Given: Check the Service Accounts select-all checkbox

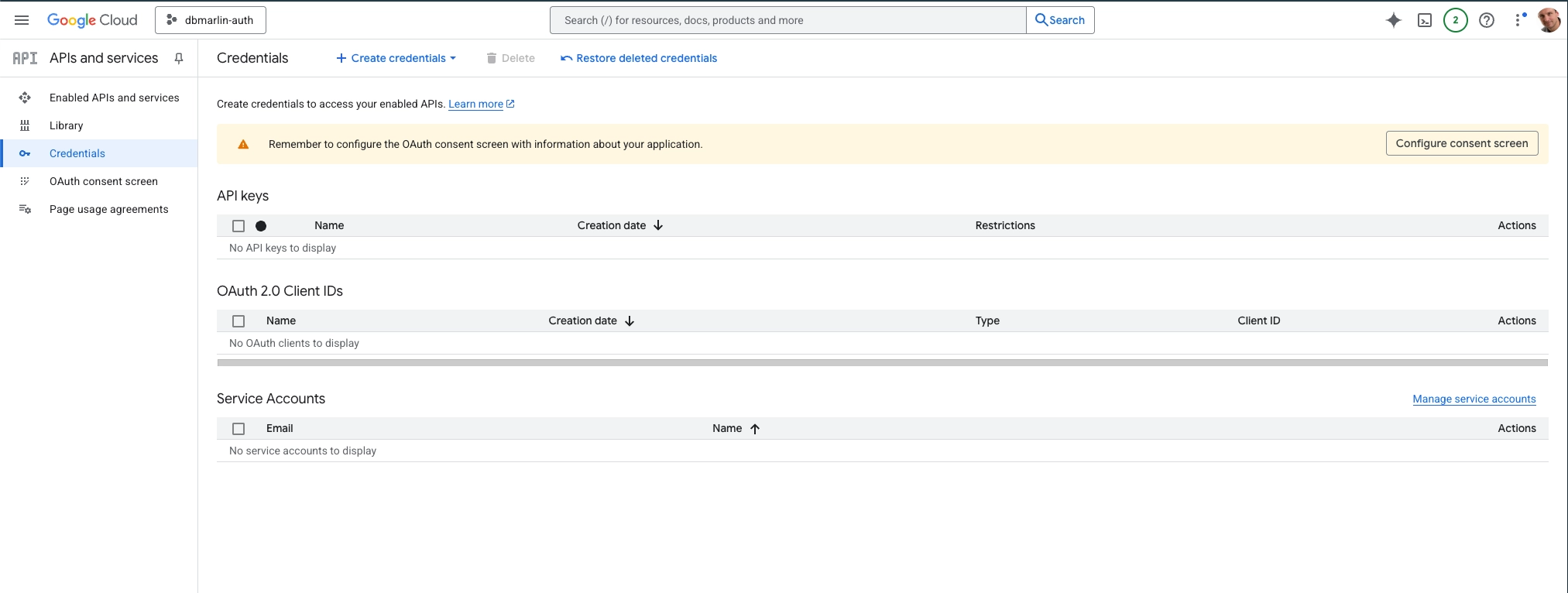Looking at the screenshot, I should click(x=238, y=429).
